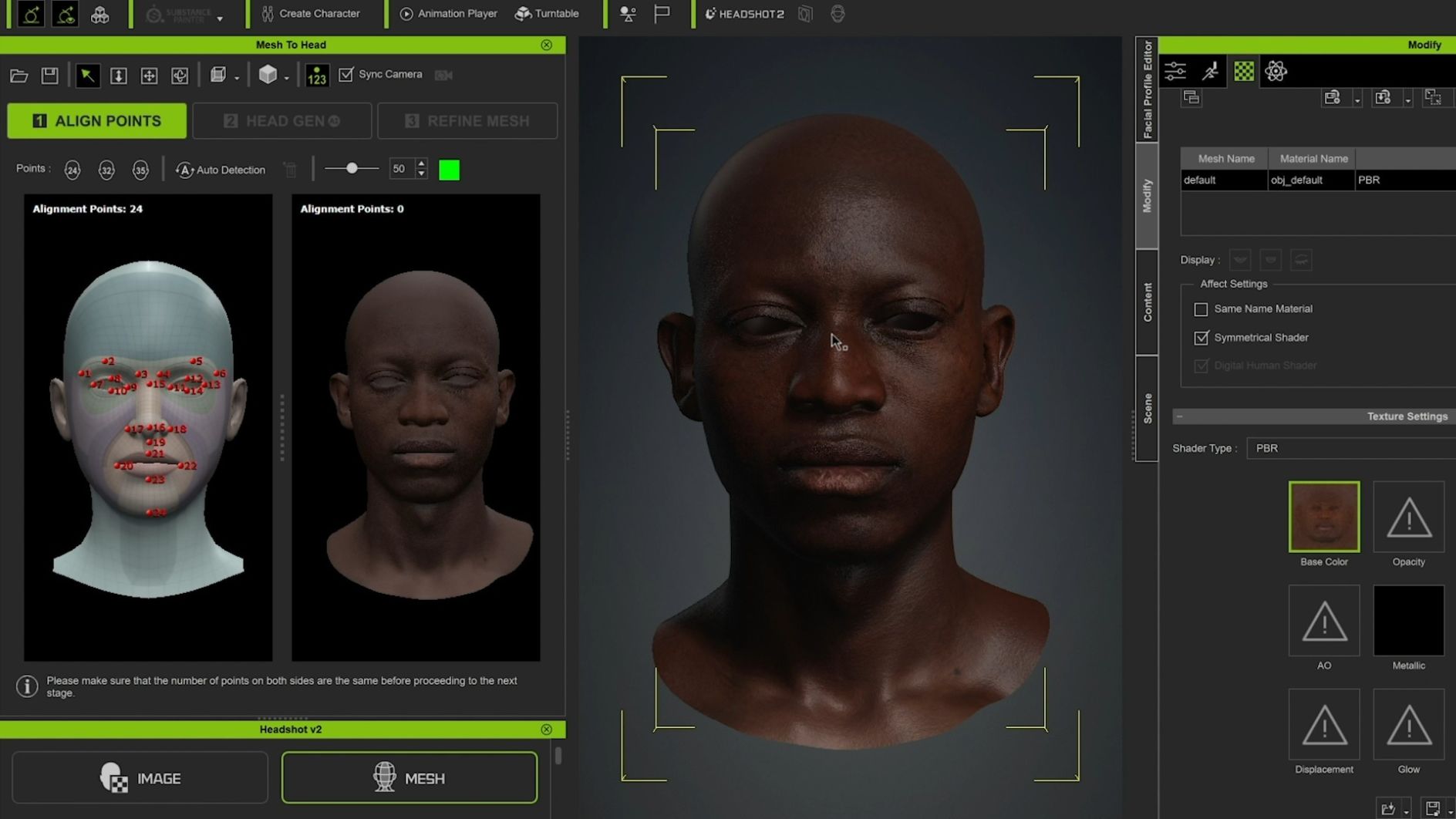
Task: Open a file in the Mesh To Head panel
Action: coord(19,75)
